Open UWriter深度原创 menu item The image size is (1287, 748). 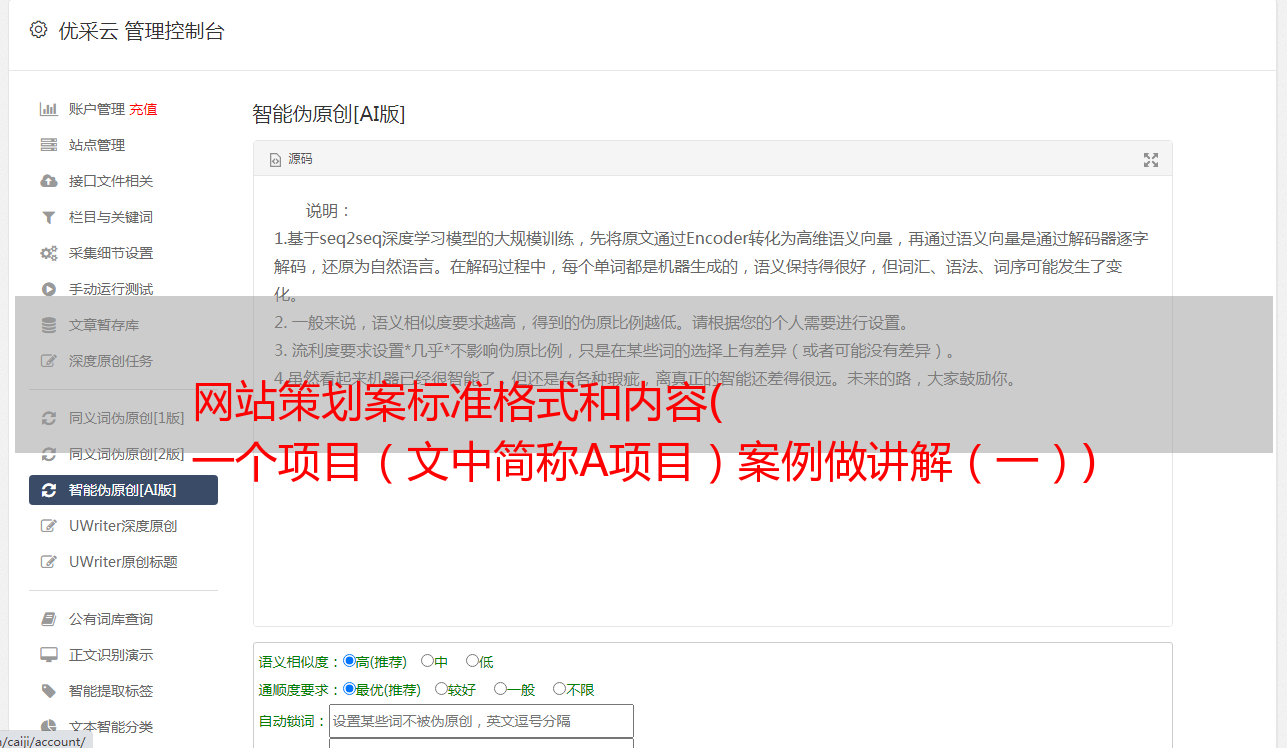(123, 526)
